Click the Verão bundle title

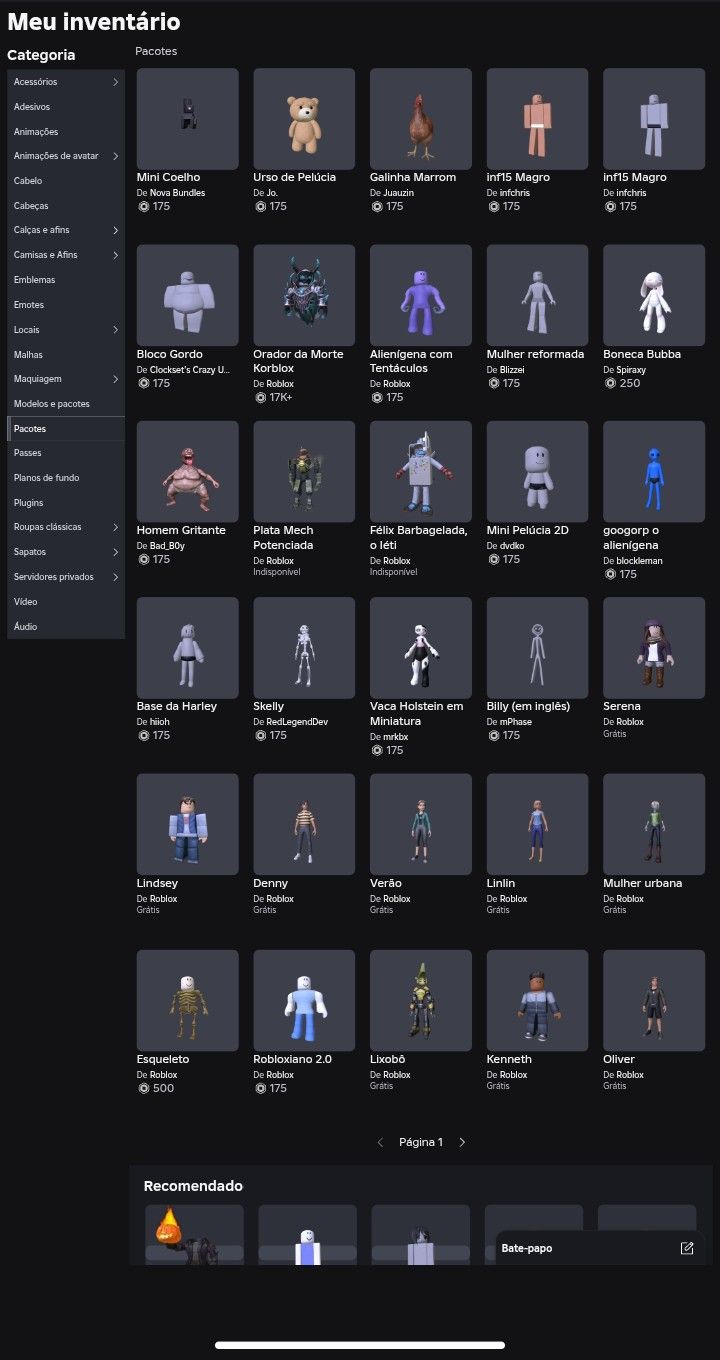386,883
